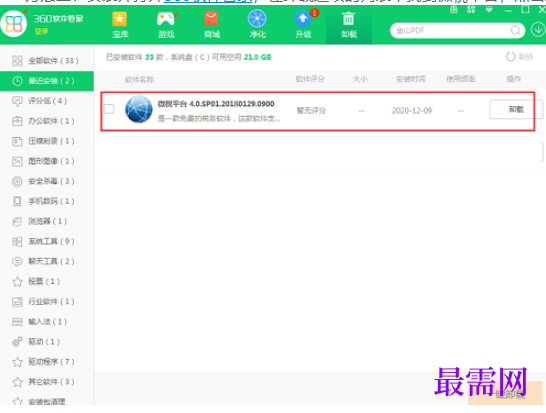Open the download manager arrow icon

(538, 30)
